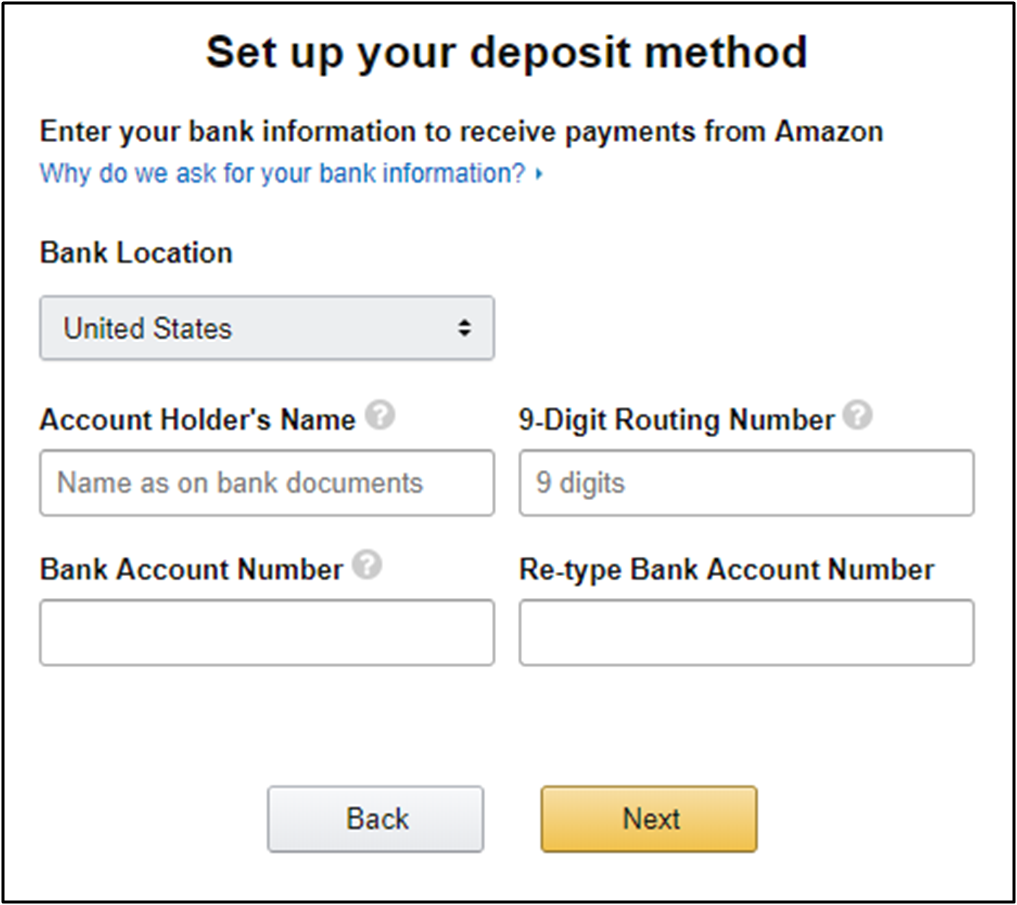Click the "Bank Location" label

[x=136, y=253]
